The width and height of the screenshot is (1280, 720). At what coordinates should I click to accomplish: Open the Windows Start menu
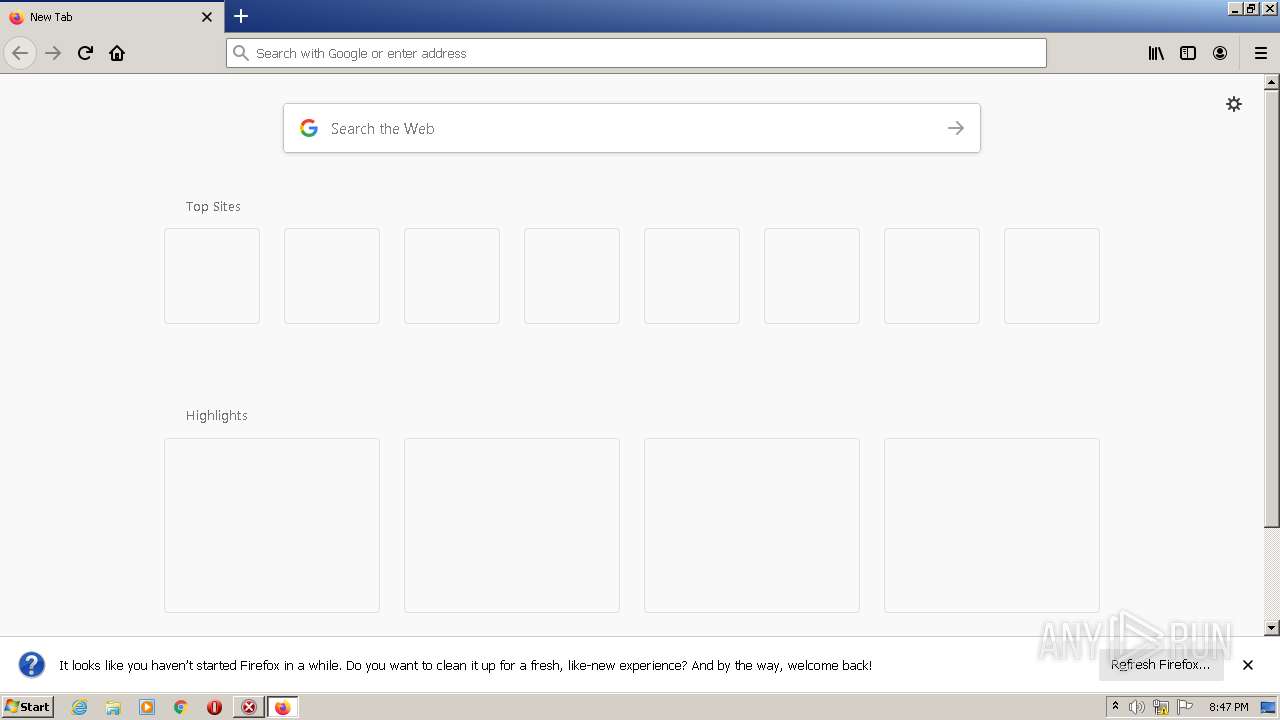coord(27,707)
